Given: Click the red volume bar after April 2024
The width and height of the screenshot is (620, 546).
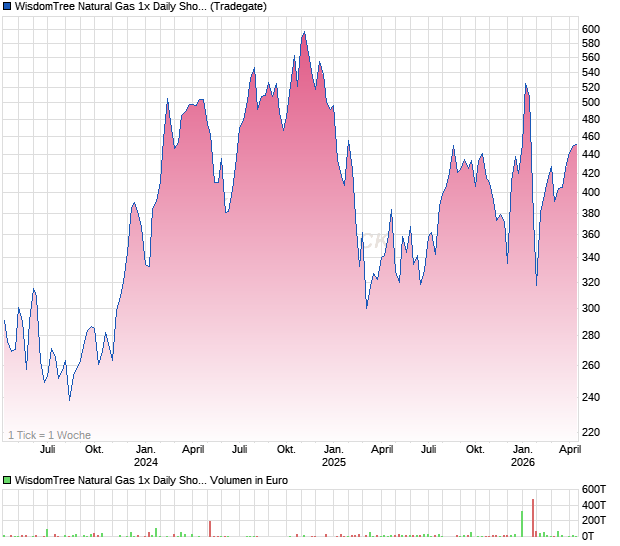Looking at the screenshot, I should click(210, 529).
